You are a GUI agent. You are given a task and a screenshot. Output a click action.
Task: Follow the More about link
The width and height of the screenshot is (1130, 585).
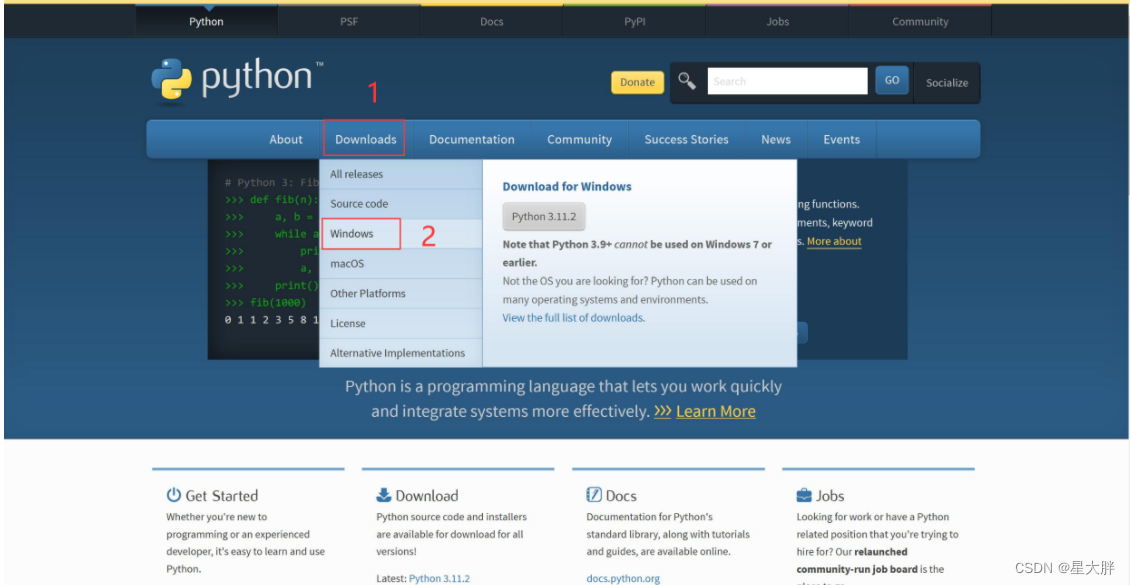point(834,241)
